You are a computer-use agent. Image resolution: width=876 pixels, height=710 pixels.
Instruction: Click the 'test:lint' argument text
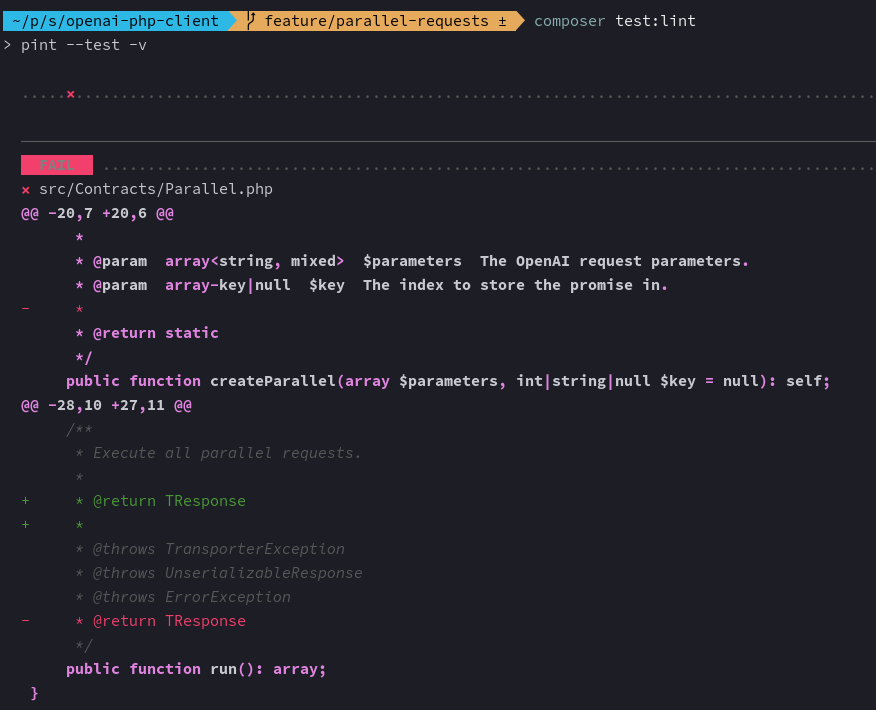[x=655, y=21]
